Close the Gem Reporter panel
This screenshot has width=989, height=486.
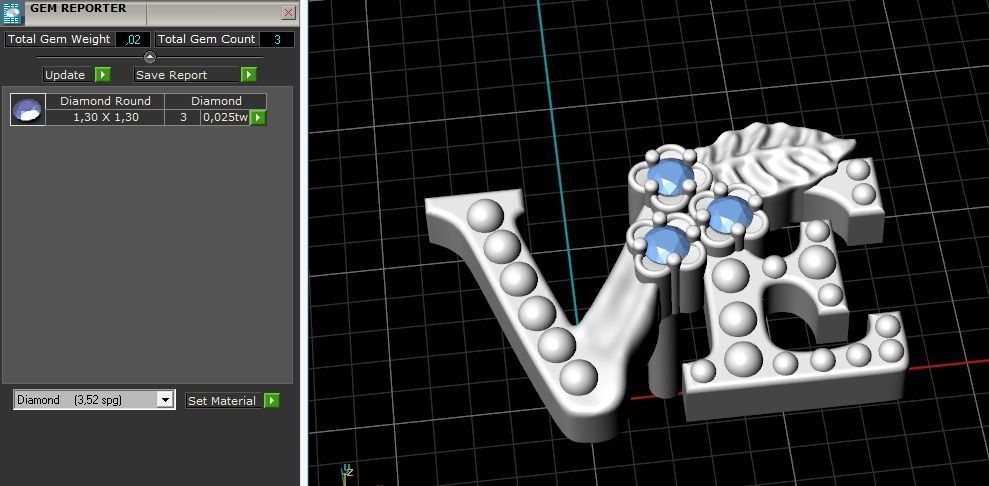click(x=288, y=13)
